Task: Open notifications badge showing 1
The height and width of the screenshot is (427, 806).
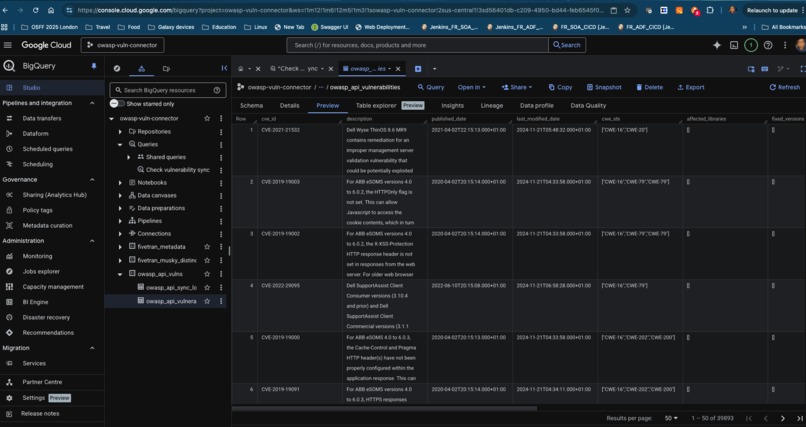Action: [750, 45]
